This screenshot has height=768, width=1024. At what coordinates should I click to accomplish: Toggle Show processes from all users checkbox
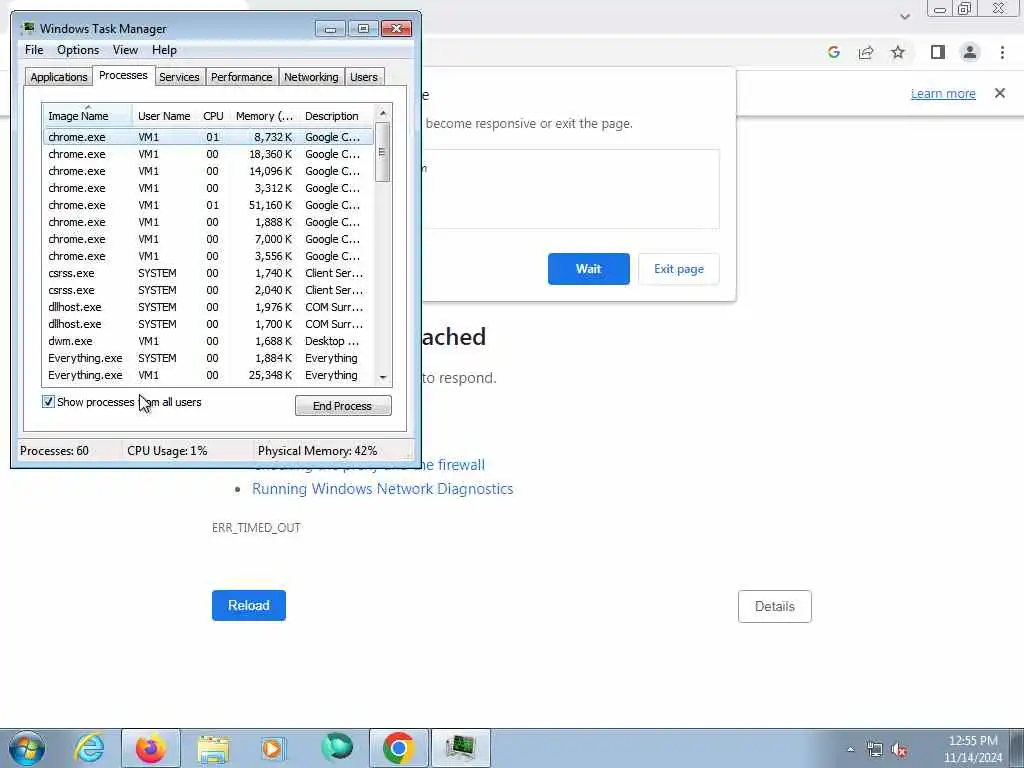coord(48,402)
